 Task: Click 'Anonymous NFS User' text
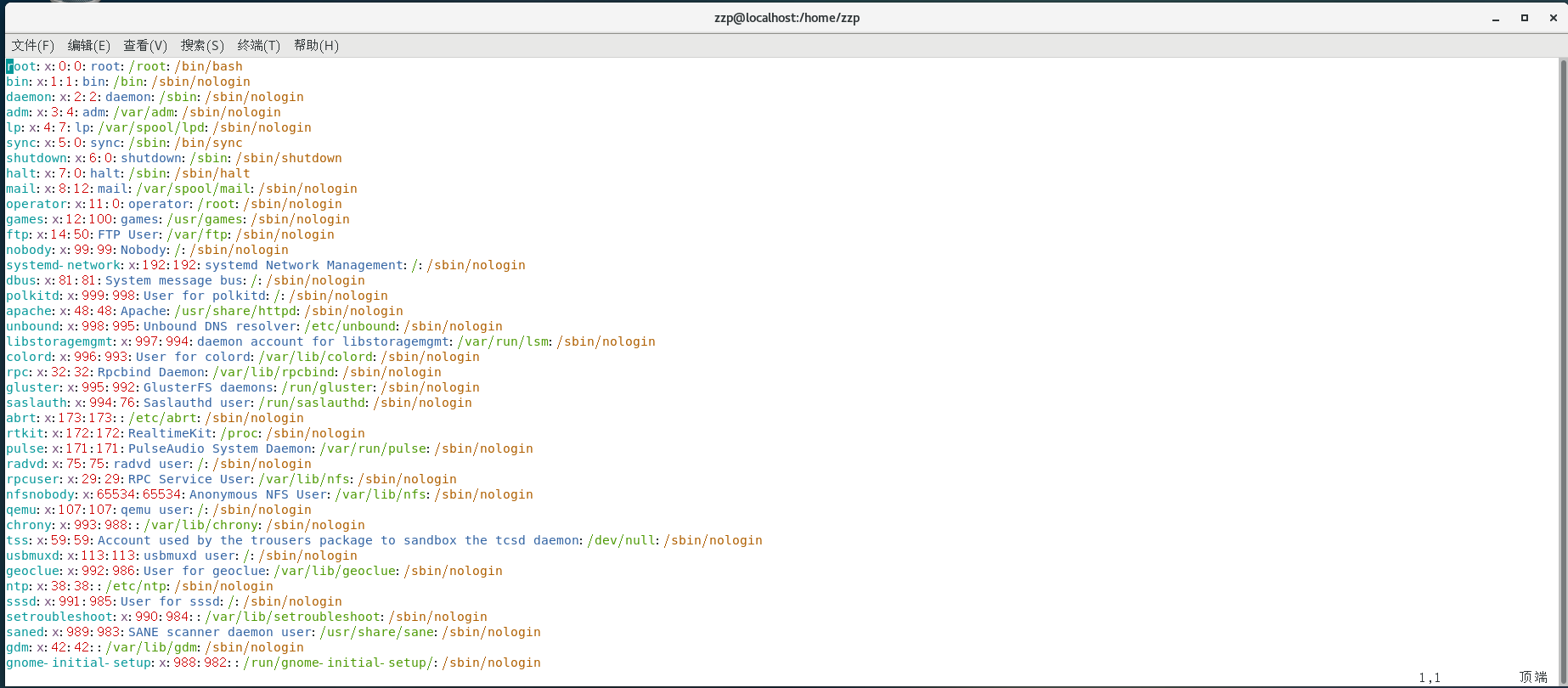[x=258, y=494]
